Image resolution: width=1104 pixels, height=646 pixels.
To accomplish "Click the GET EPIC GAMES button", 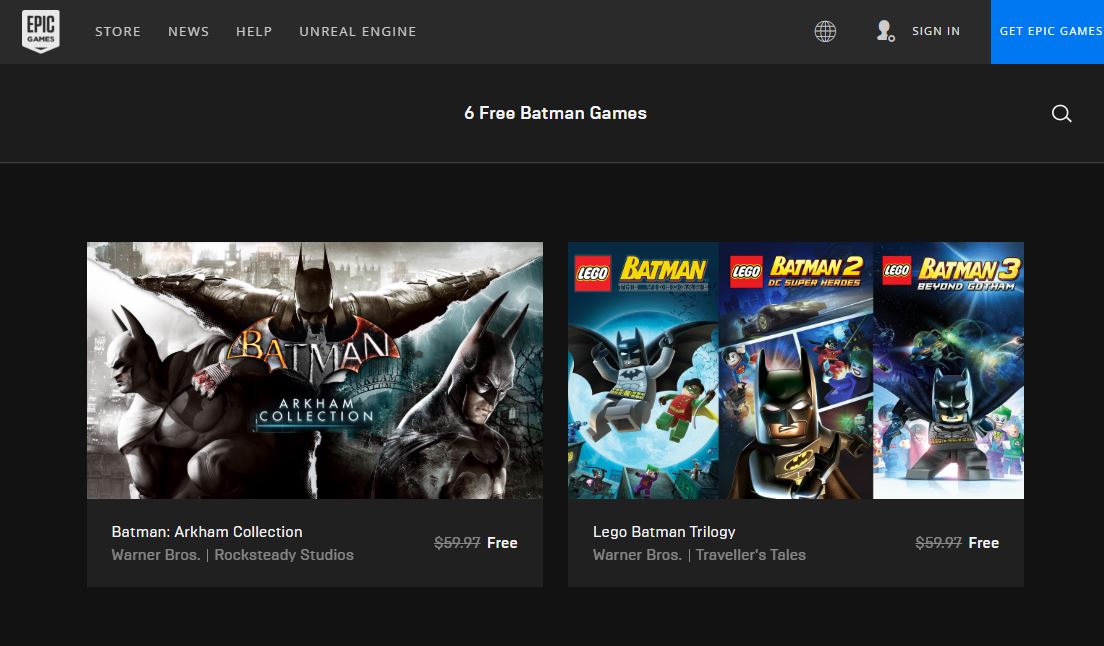I will tap(1049, 31).
